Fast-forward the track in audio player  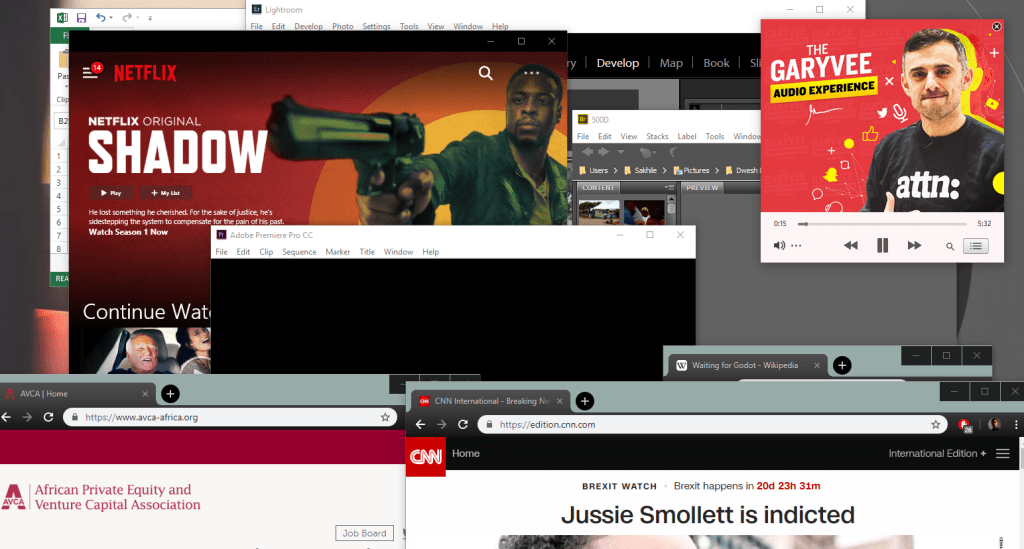(x=914, y=245)
